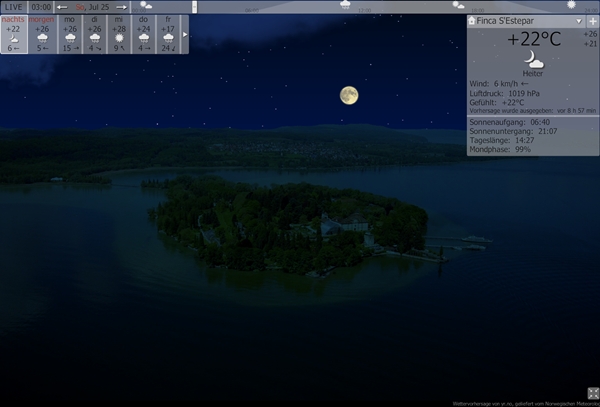This screenshot has height=407, width=600.
Task: Click the full moon in the sky
Action: pos(349,95)
